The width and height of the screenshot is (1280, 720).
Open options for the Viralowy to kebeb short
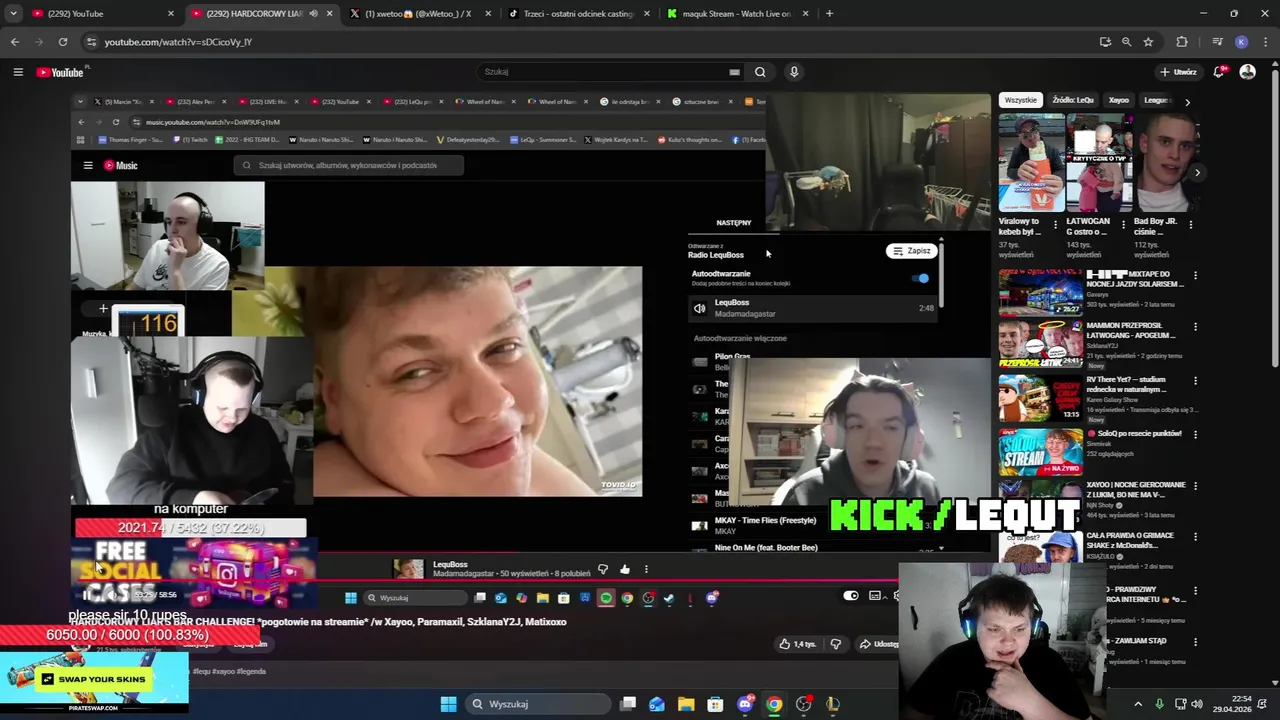pyautogui.click(x=1055, y=225)
